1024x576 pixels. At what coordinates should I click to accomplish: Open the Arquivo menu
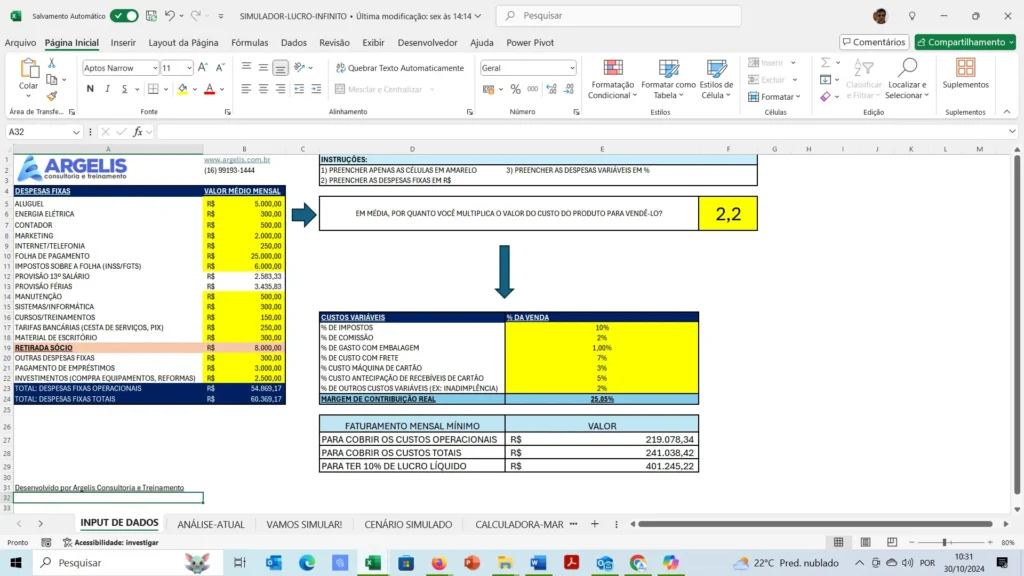pos(20,42)
